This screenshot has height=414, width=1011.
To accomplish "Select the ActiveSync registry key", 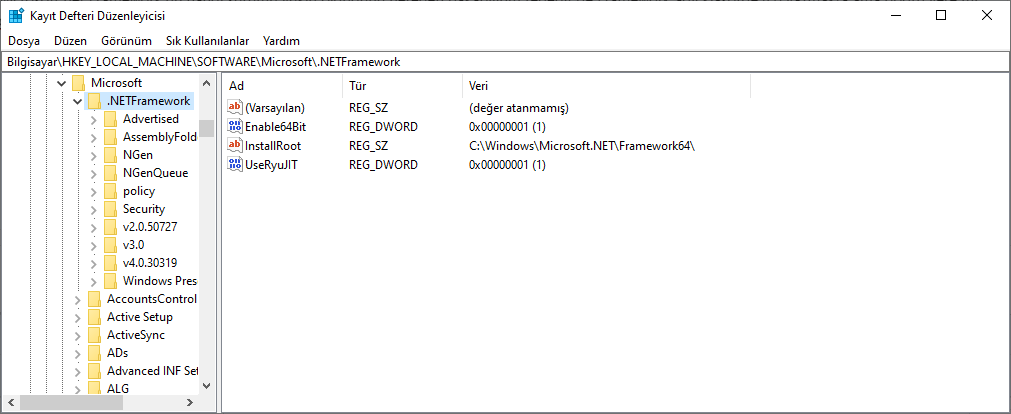I will click(x=136, y=335).
